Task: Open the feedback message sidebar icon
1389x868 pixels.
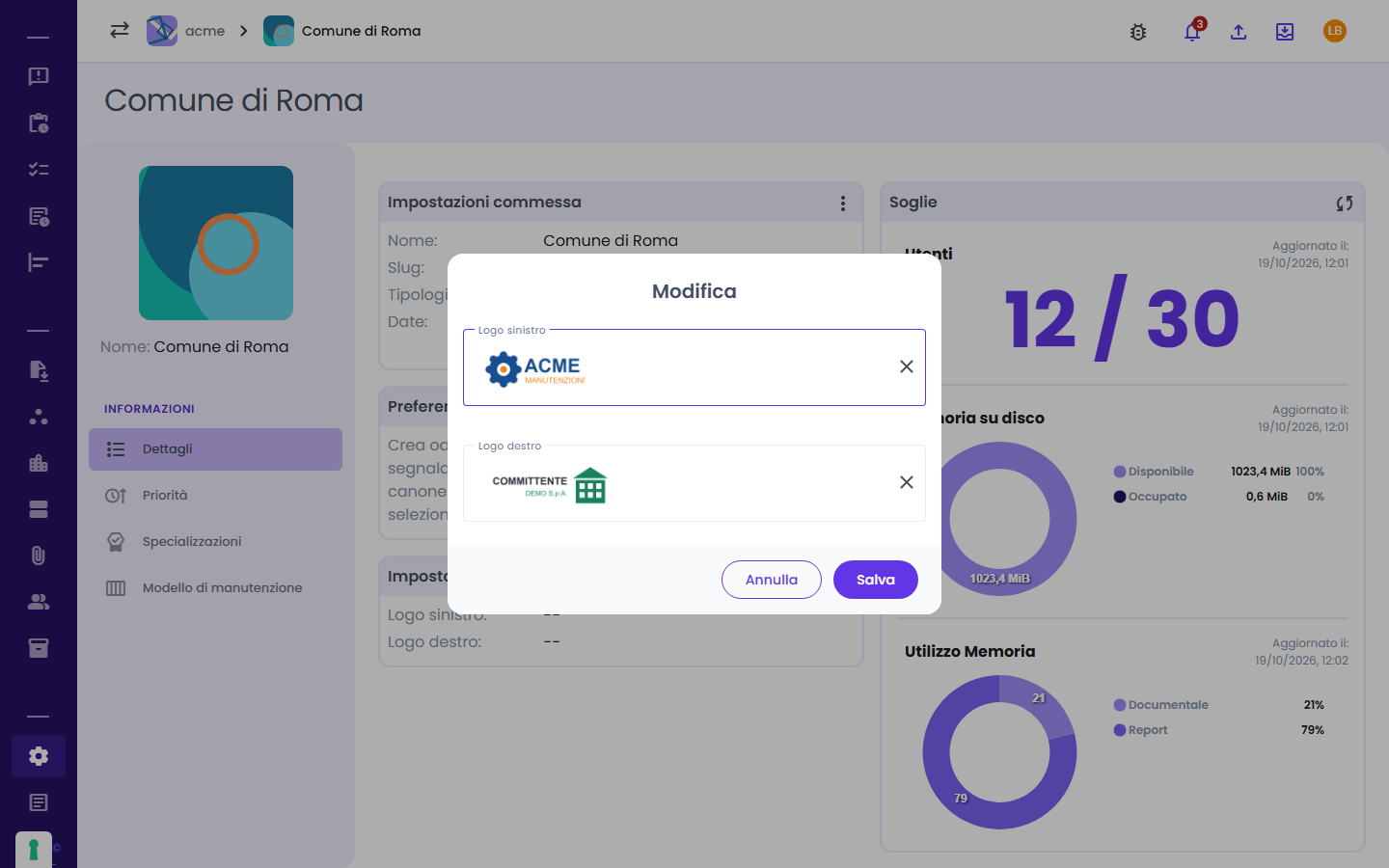Action: click(39, 76)
